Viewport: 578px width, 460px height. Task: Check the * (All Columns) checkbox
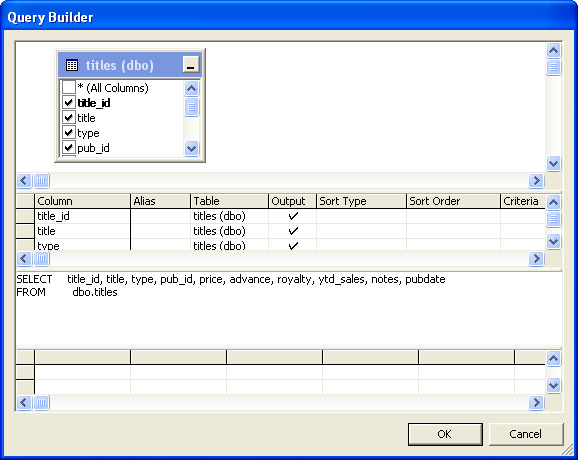tap(69, 88)
